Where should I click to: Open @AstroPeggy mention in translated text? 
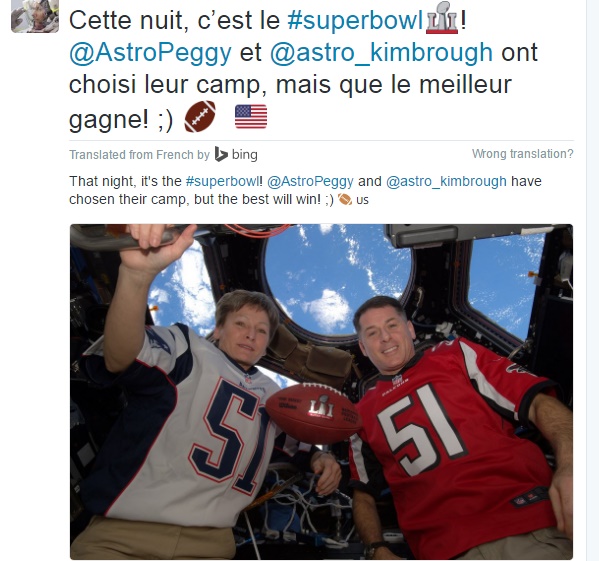(310, 181)
